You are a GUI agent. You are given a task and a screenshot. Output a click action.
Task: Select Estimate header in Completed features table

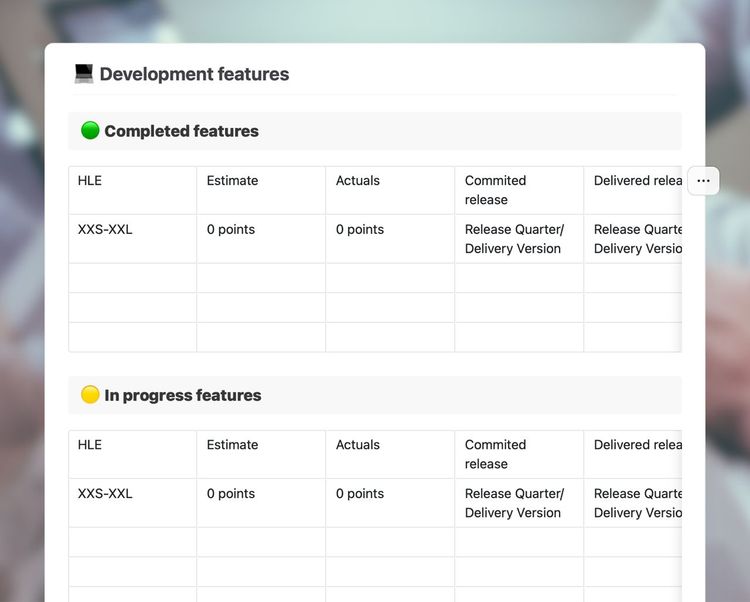(232, 181)
